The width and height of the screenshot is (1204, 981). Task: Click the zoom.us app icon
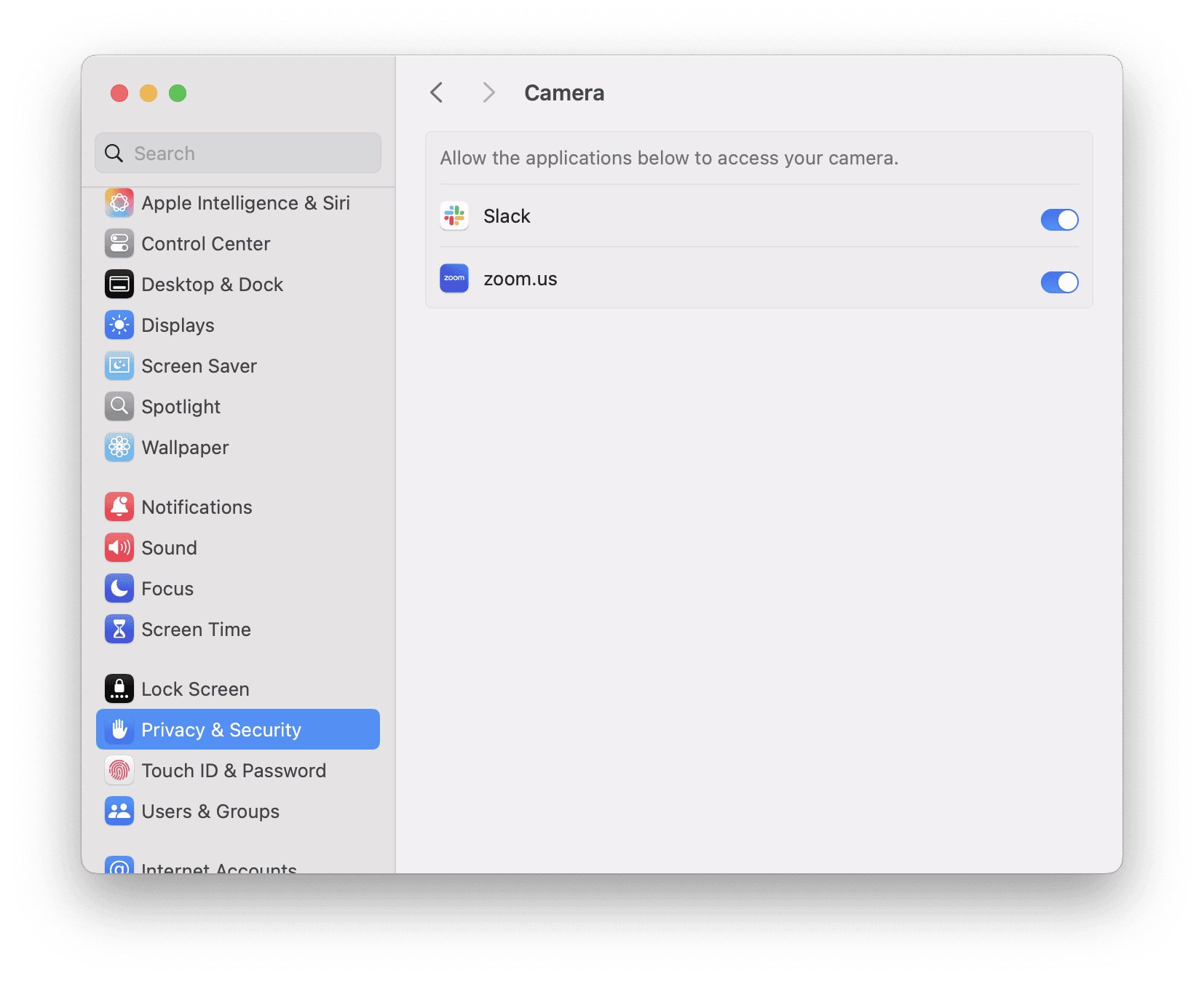click(454, 278)
